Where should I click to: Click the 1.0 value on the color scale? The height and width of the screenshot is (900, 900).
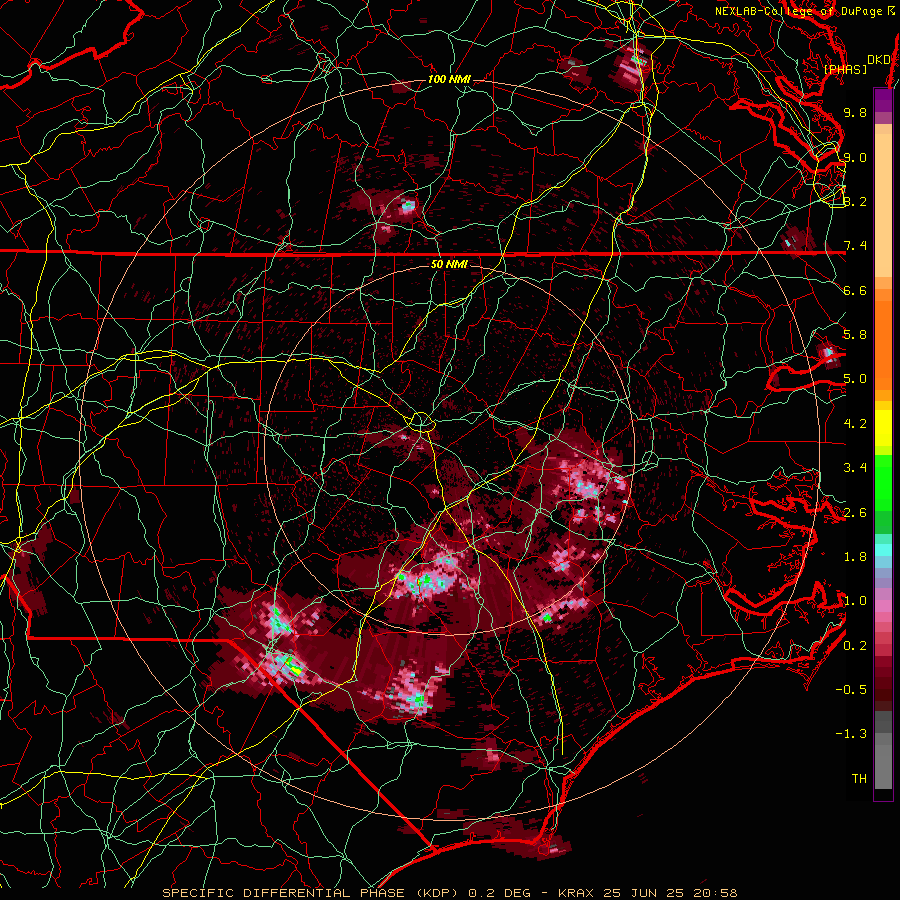[x=855, y=601]
